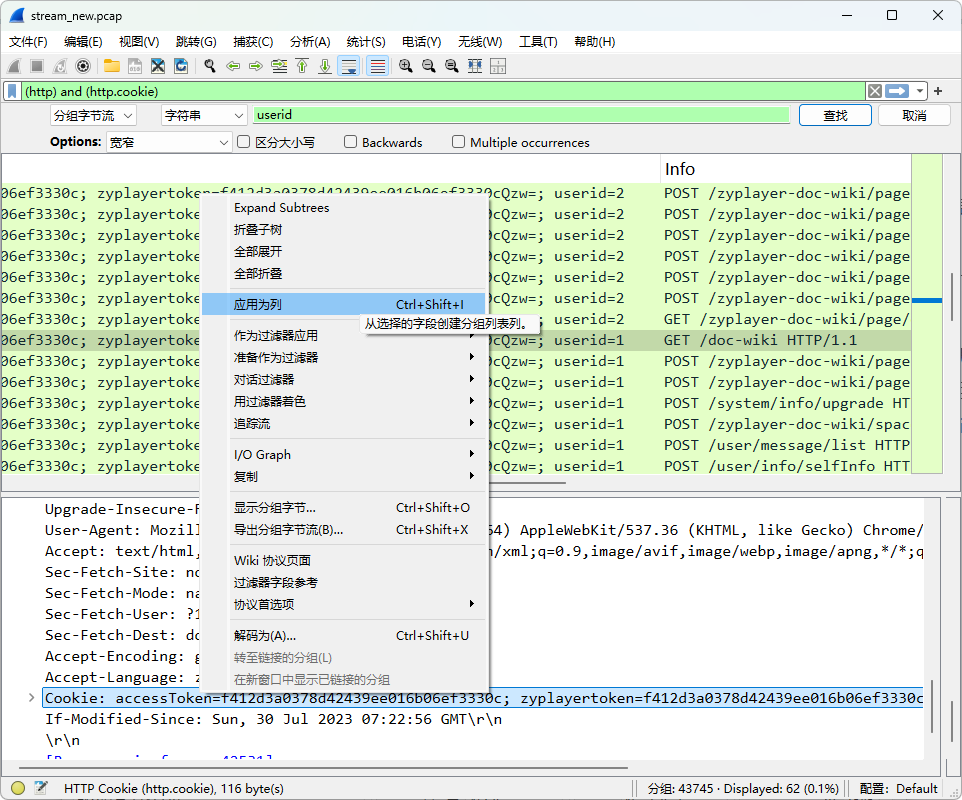
Task: Click the display filter bookmark icon
Action: tap(12, 91)
